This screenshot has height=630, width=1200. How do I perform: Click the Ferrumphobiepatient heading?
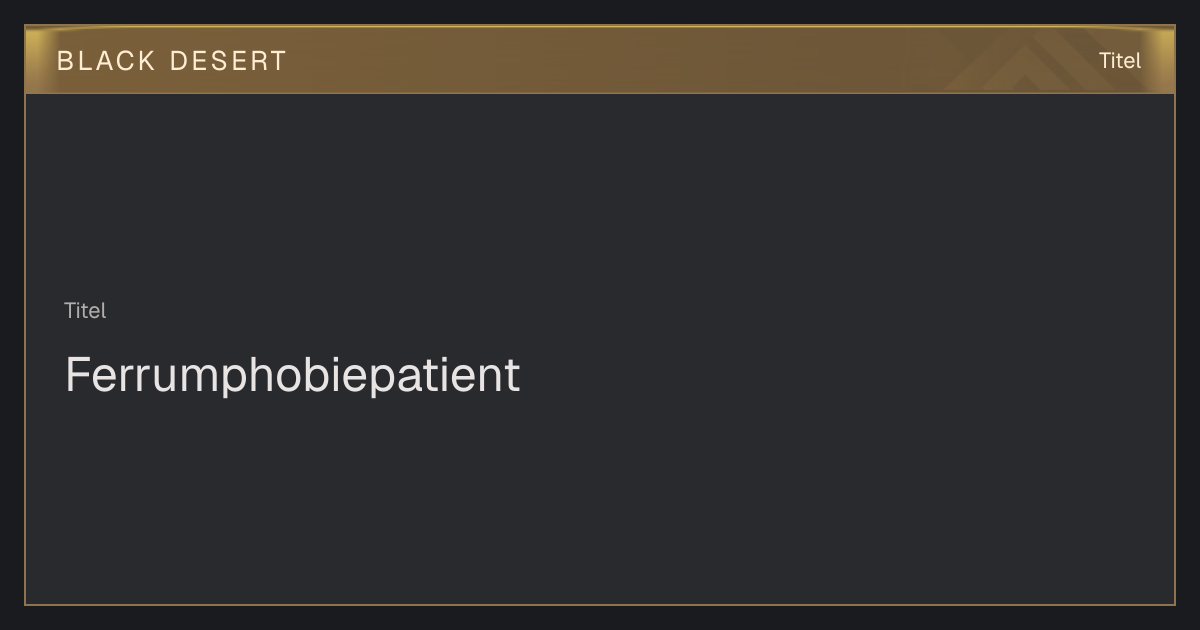(292, 376)
